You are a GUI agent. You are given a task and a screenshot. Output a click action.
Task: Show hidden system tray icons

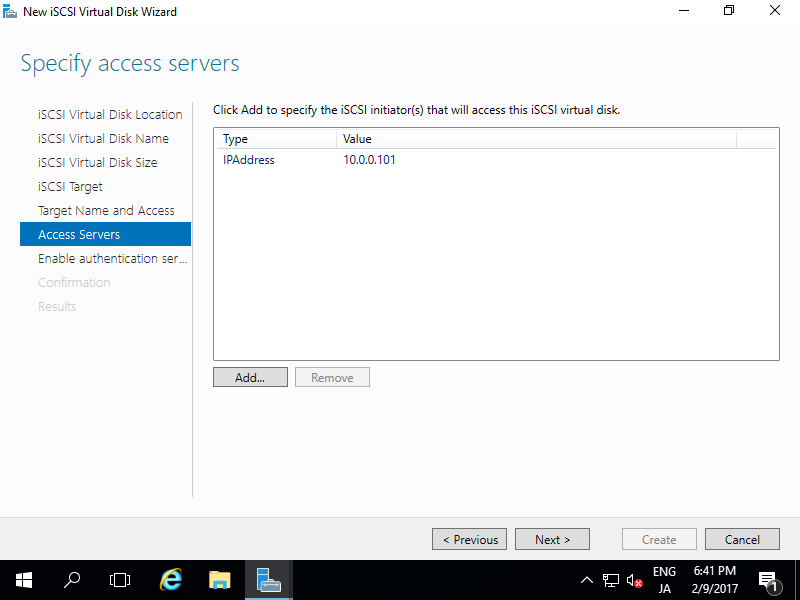[587, 580]
